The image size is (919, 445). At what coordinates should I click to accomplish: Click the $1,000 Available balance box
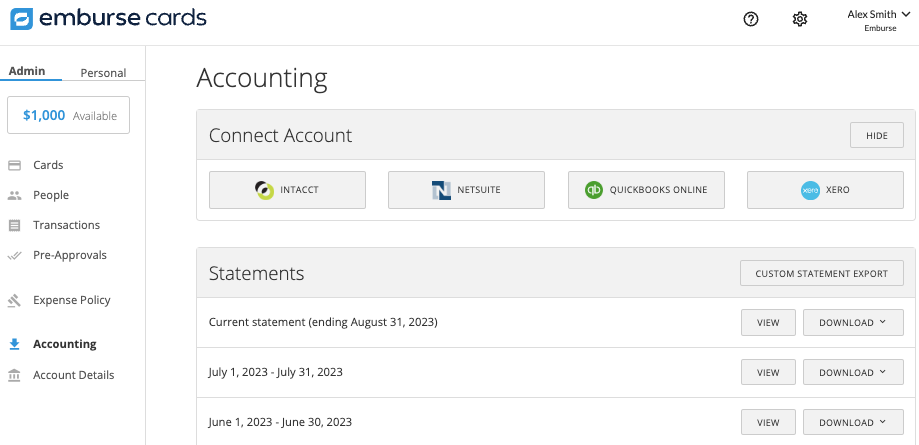(69, 115)
